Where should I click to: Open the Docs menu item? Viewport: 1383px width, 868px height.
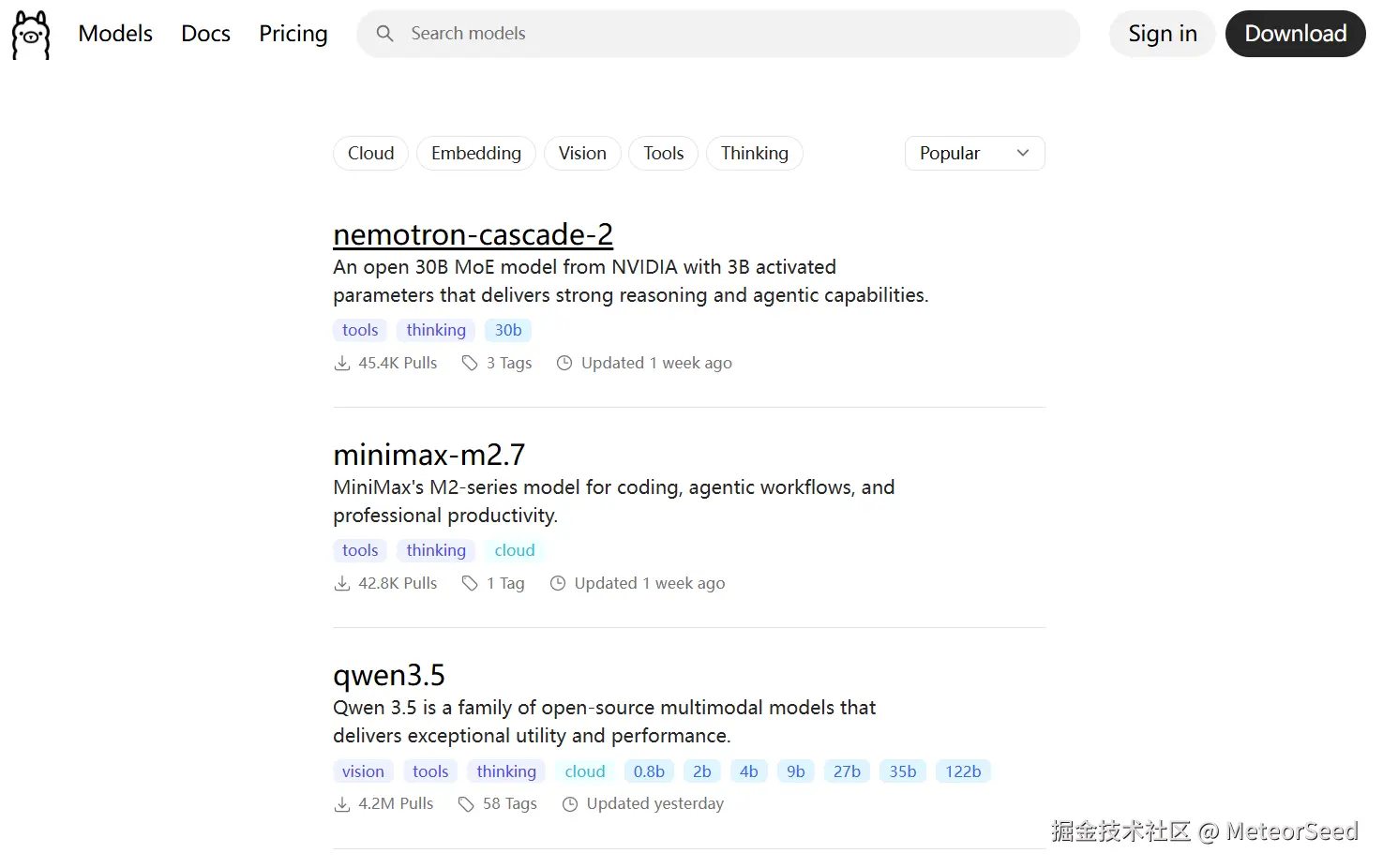(205, 34)
